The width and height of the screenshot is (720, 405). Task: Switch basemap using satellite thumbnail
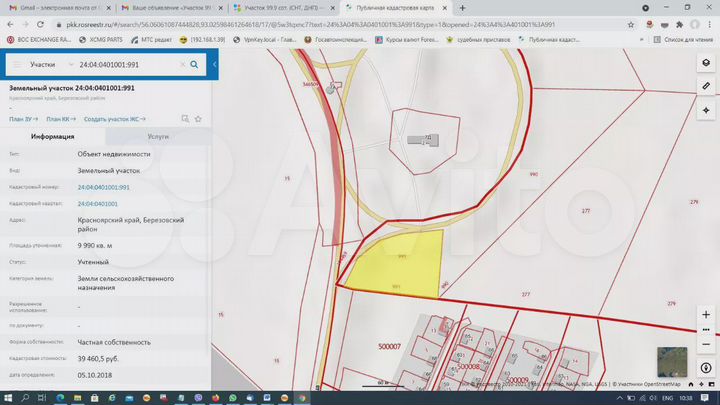[x=671, y=363]
